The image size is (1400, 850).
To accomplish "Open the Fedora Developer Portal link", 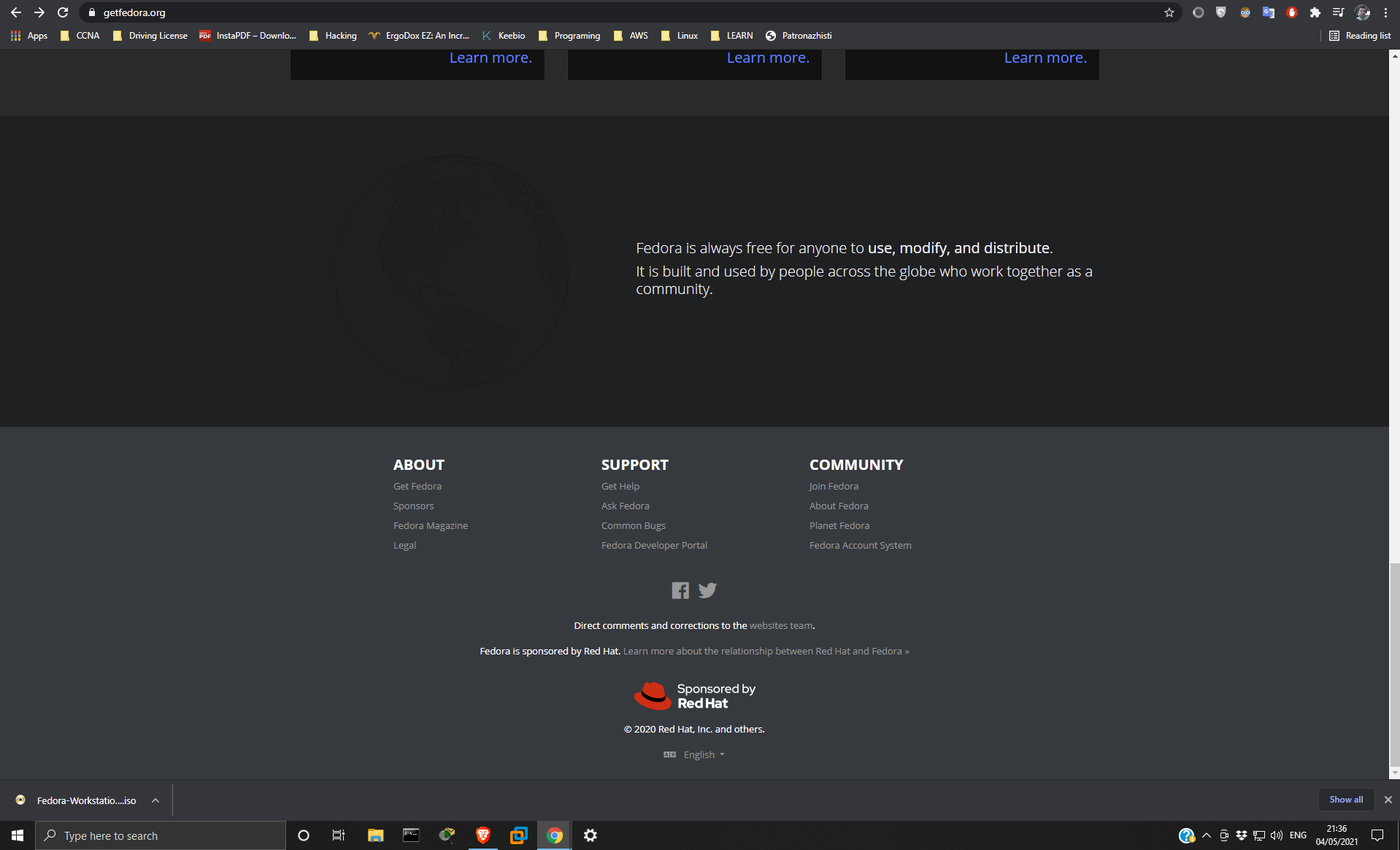I will tap(655, 545).
